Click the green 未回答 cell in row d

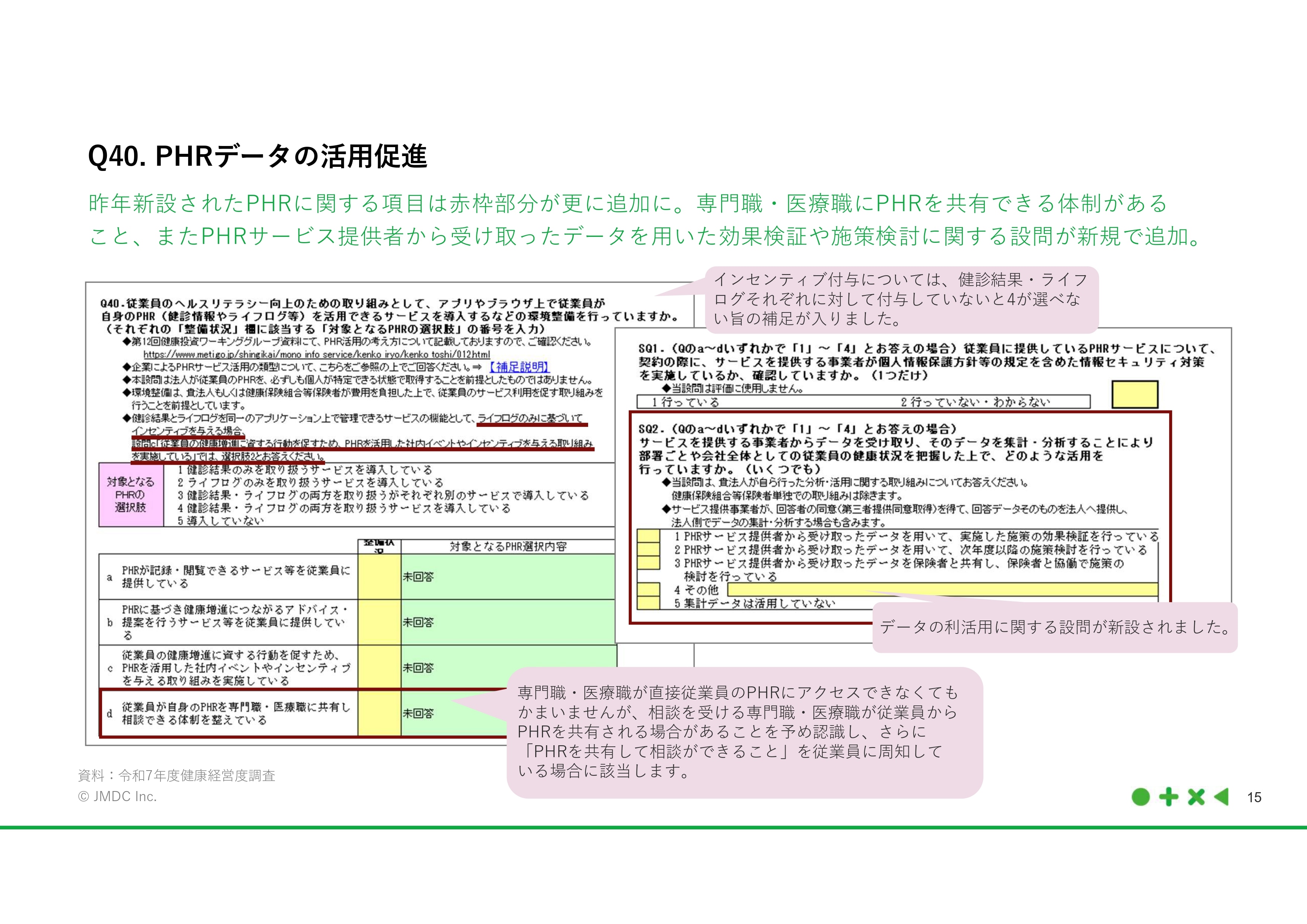click(454, 713)
